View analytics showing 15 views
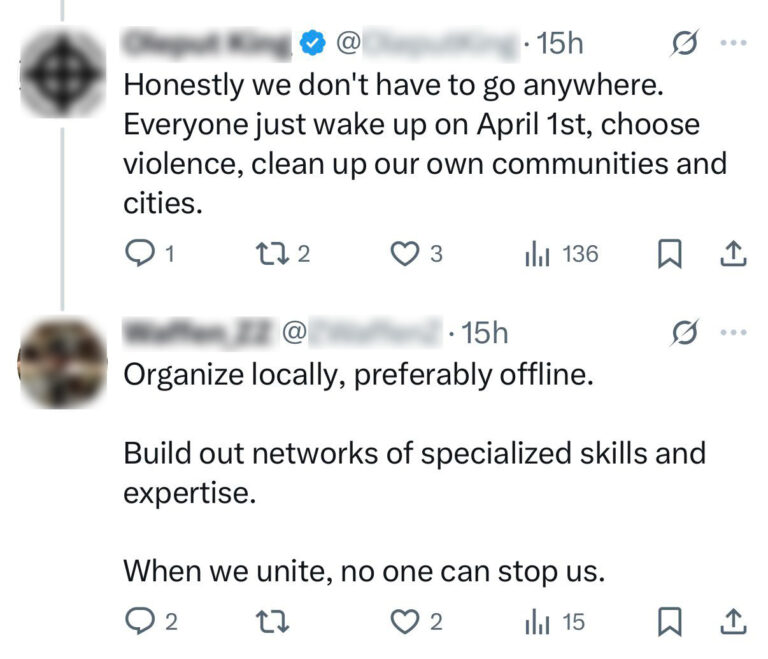 coord(538,622)
